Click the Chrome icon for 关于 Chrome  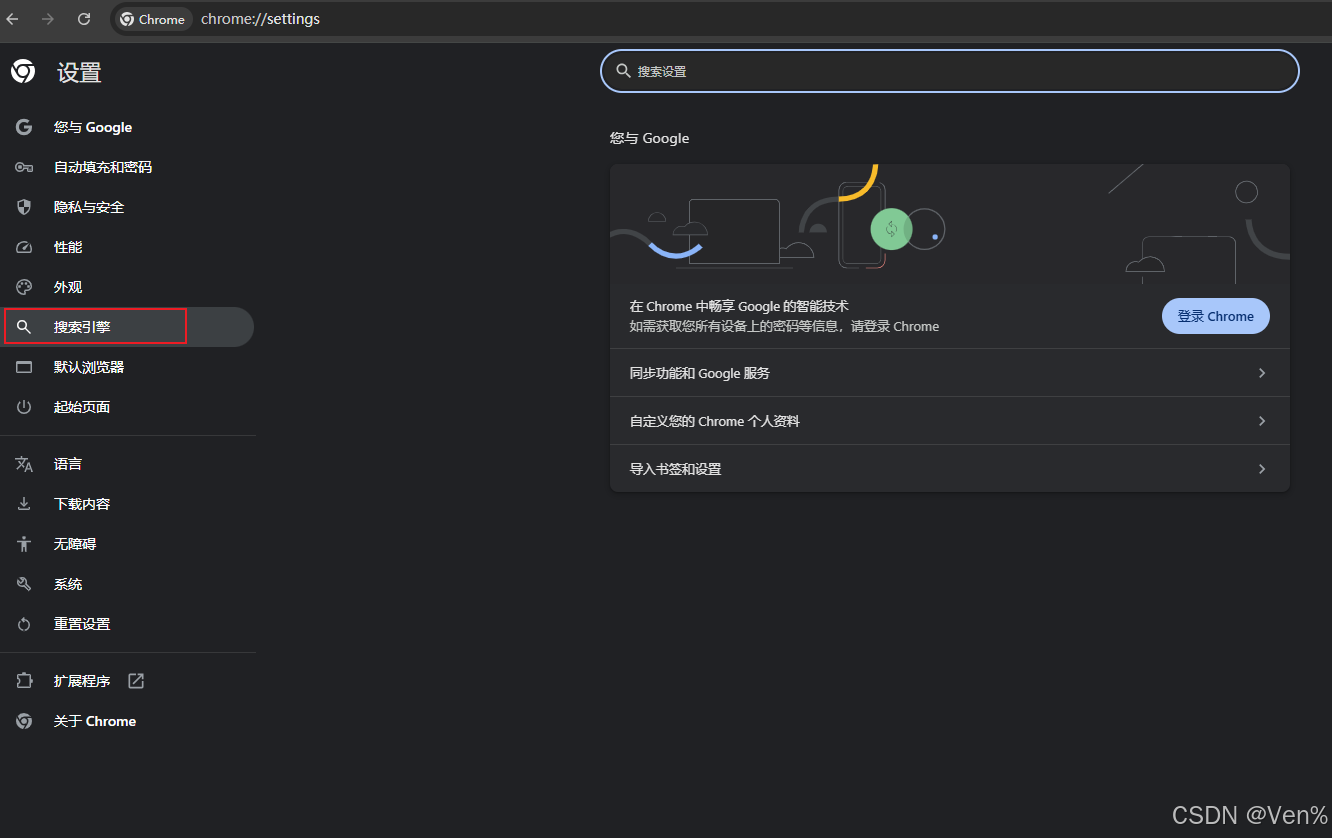24,721
